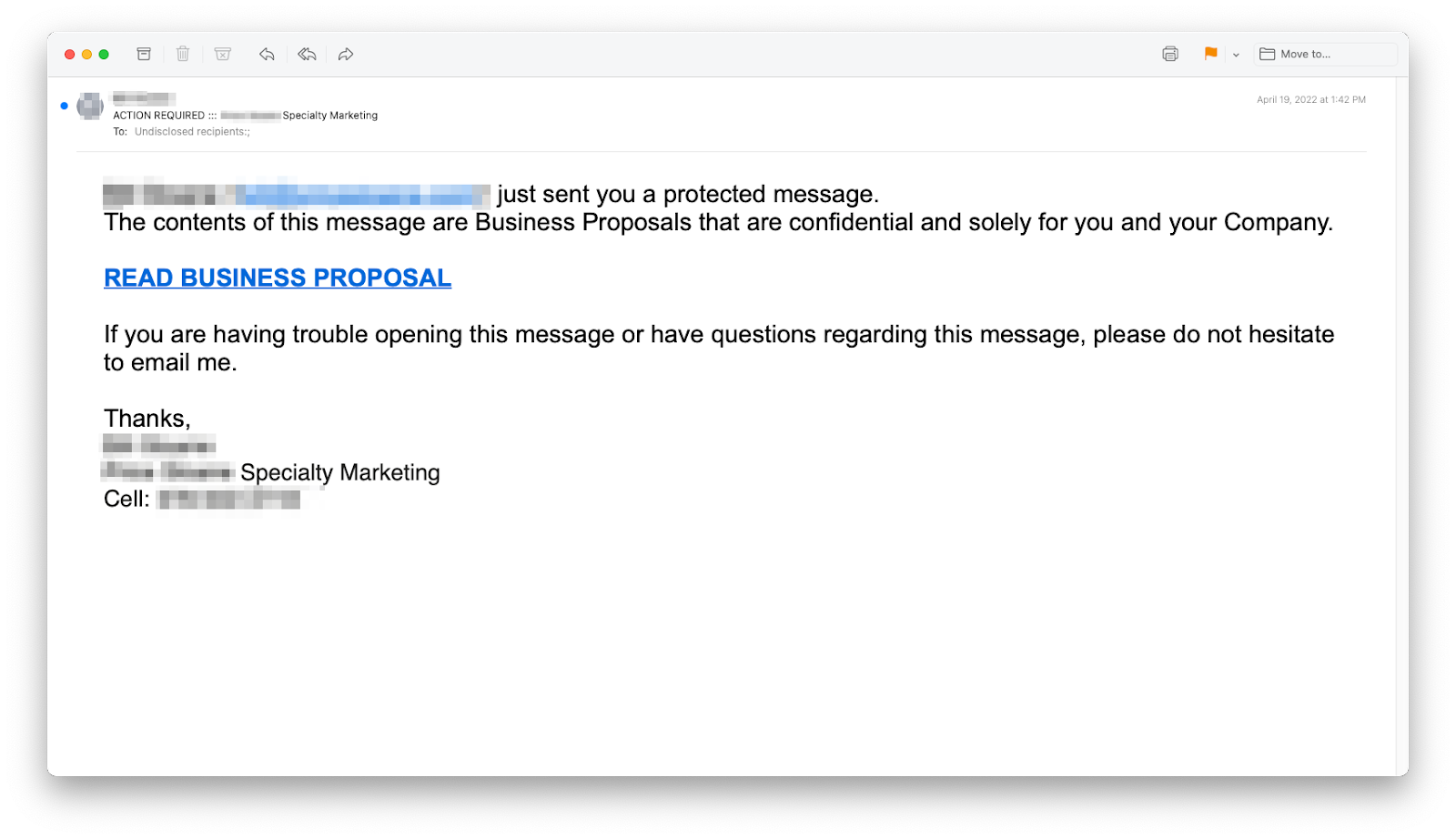Mark the message as Junk

223,54
